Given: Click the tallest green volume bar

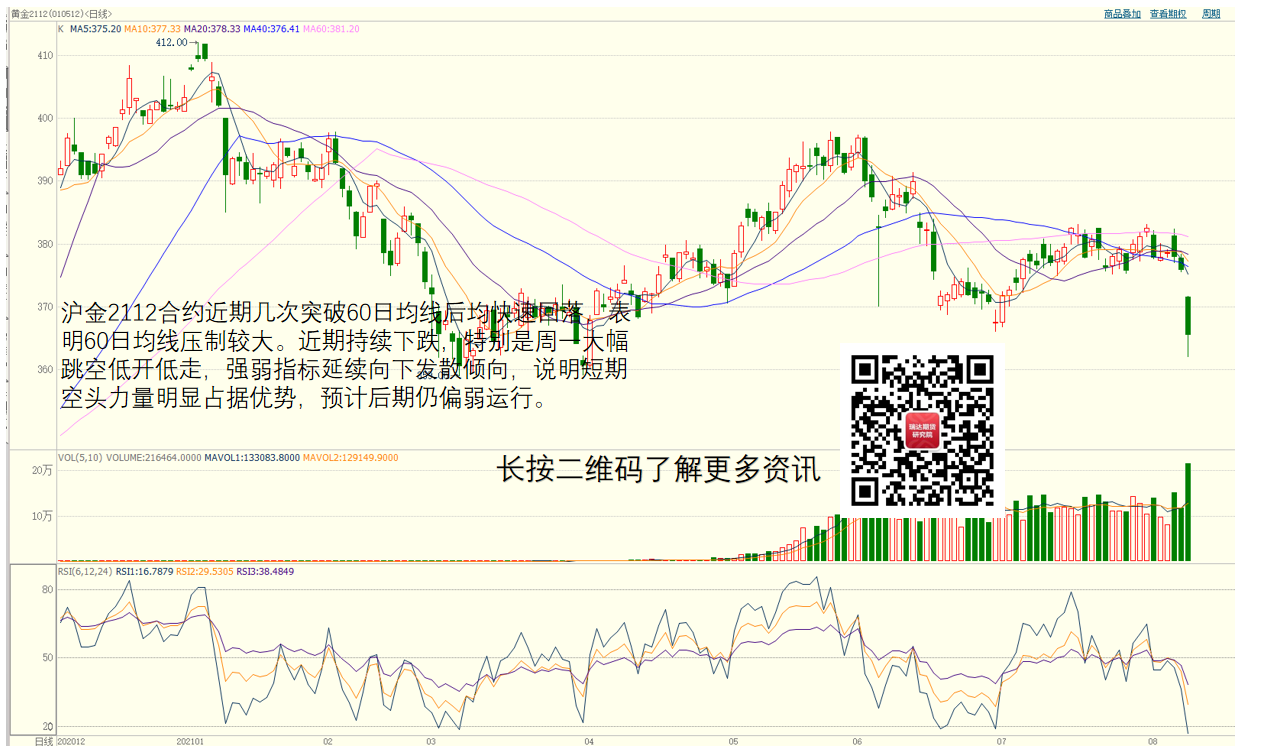Looking at the screenshot, I should (1188, 511).
